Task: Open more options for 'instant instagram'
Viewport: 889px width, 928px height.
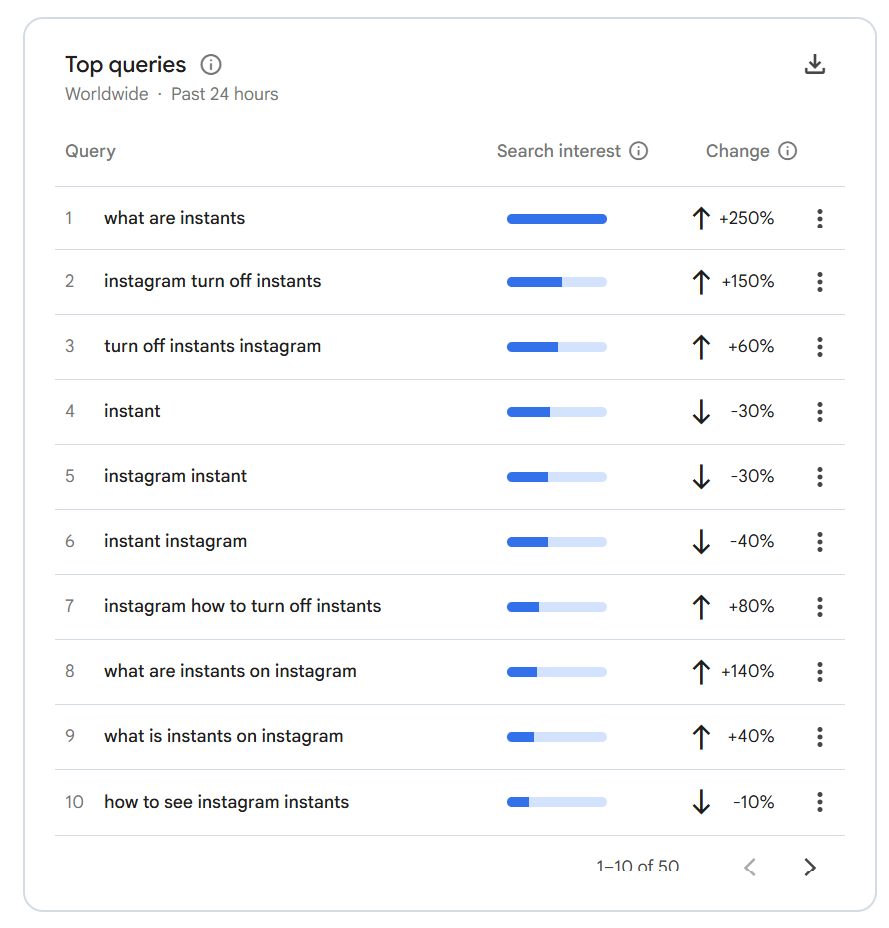Action: pos(820,542)
